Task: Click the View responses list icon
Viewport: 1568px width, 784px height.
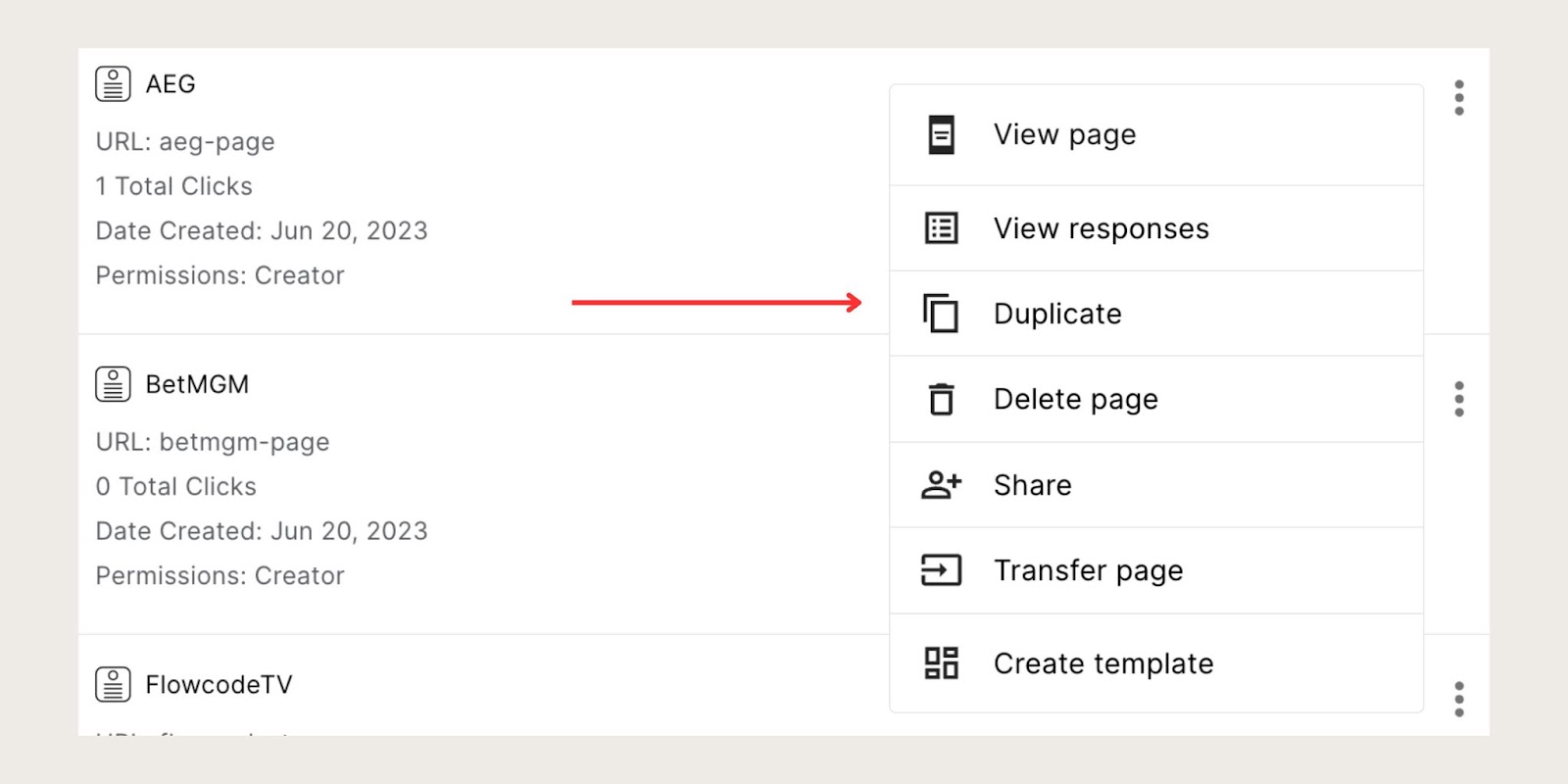Action: click(941, 228)
